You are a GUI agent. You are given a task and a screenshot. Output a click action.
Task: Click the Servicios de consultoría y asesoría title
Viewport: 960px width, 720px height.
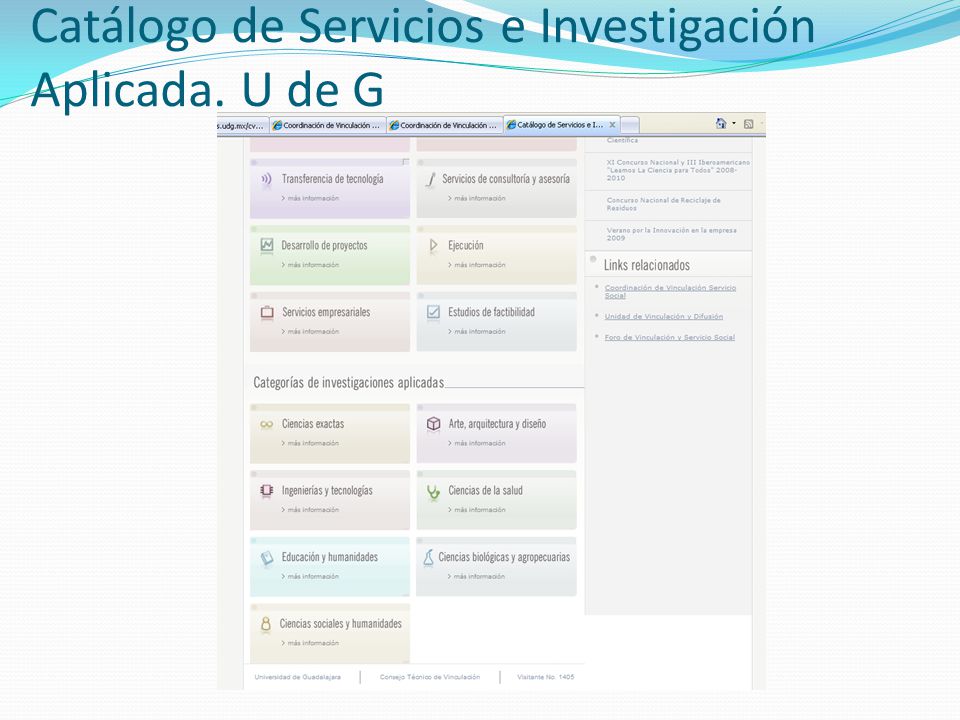(x=506, y=179)
